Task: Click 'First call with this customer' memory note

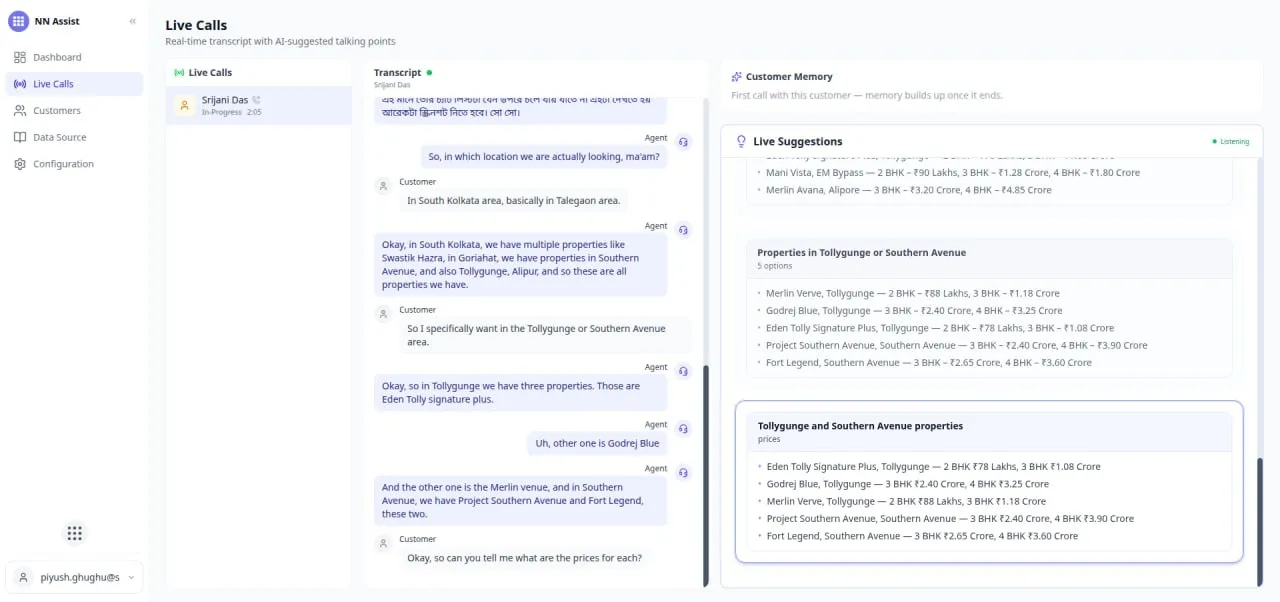Action: coord(867,95)
